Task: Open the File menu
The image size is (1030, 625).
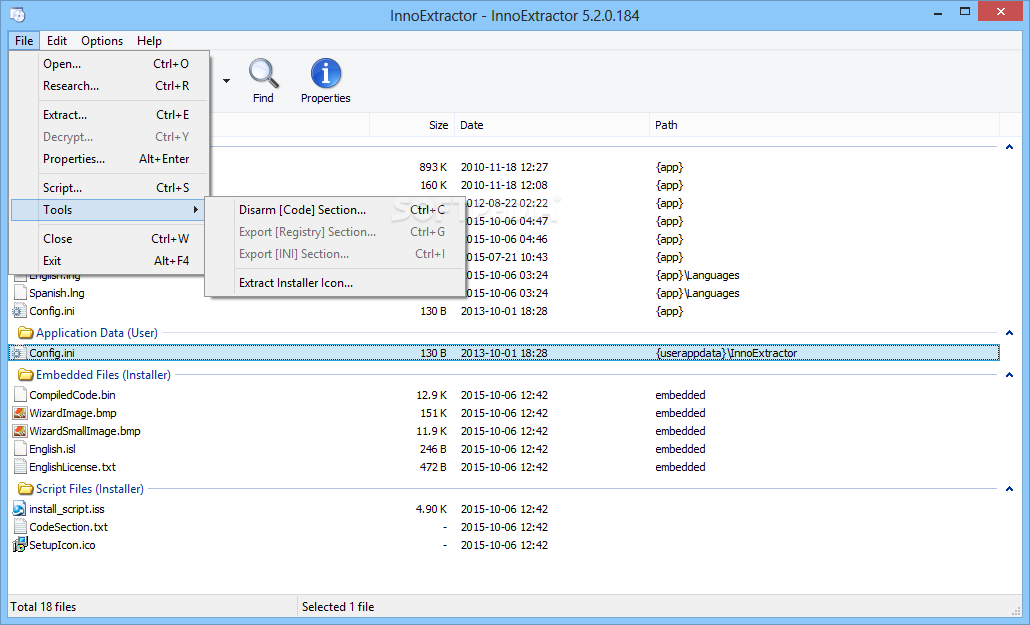Action: (x=24, y=41)
